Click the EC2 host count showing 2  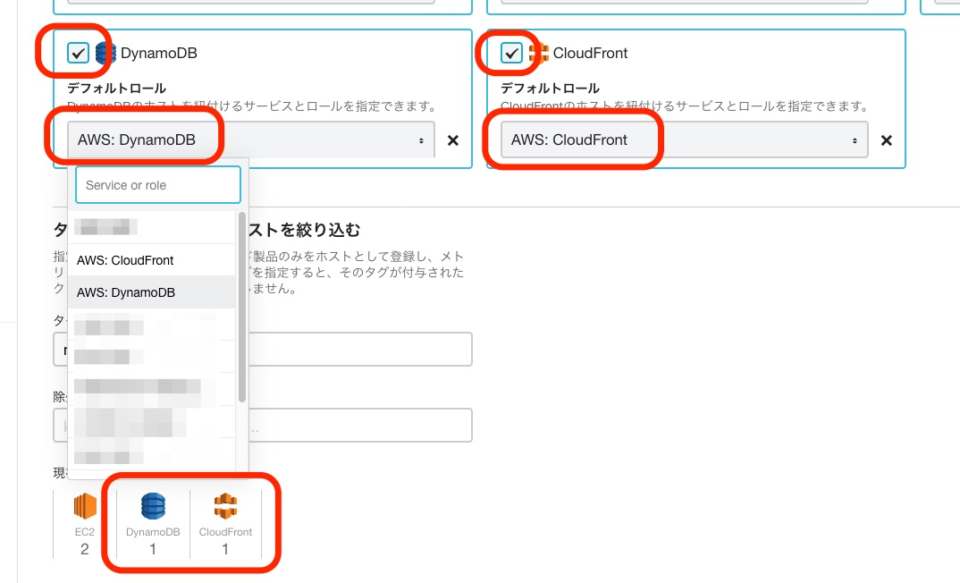click(84, 548)
